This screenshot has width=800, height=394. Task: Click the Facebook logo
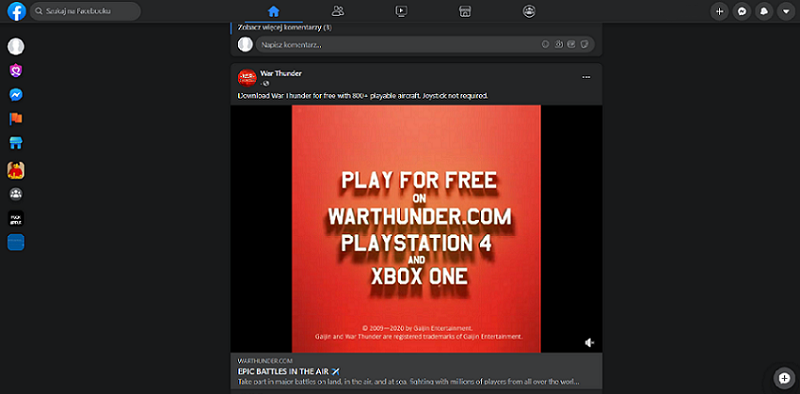pos(16,11)
